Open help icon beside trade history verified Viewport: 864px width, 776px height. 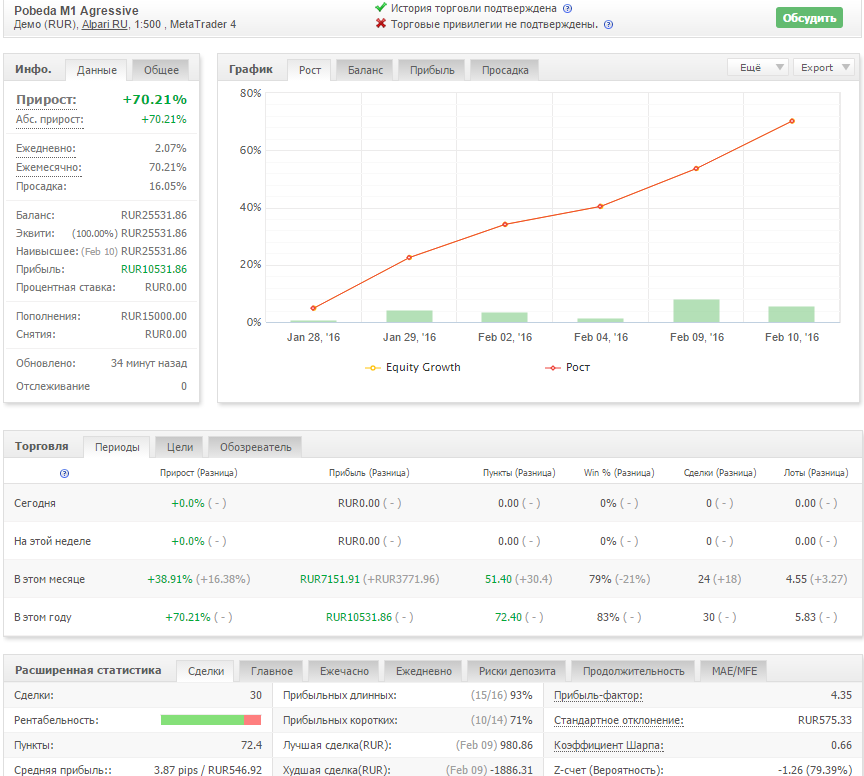pyautogui.click(x=567, y=8)
